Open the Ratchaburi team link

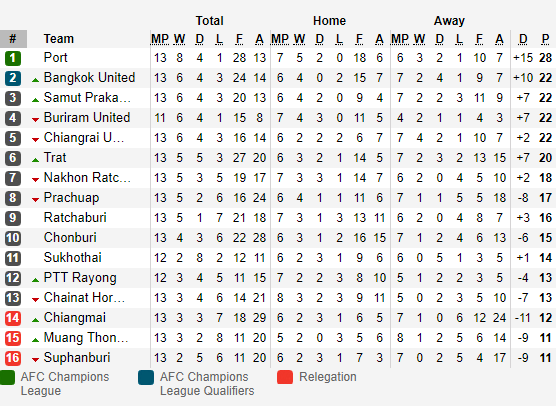point(75,218)
